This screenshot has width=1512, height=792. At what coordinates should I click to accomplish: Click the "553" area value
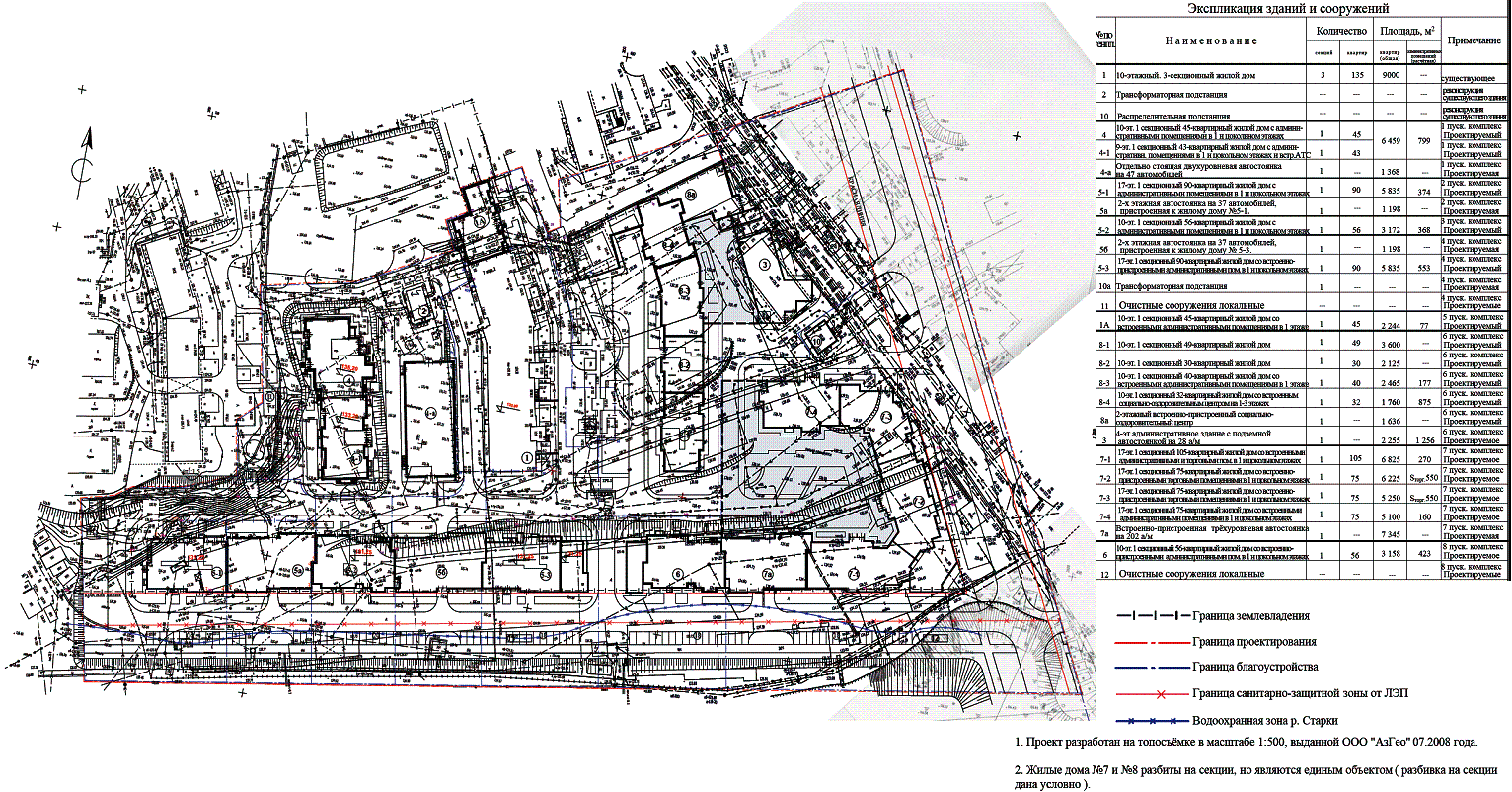click(x=1423, y=269)
